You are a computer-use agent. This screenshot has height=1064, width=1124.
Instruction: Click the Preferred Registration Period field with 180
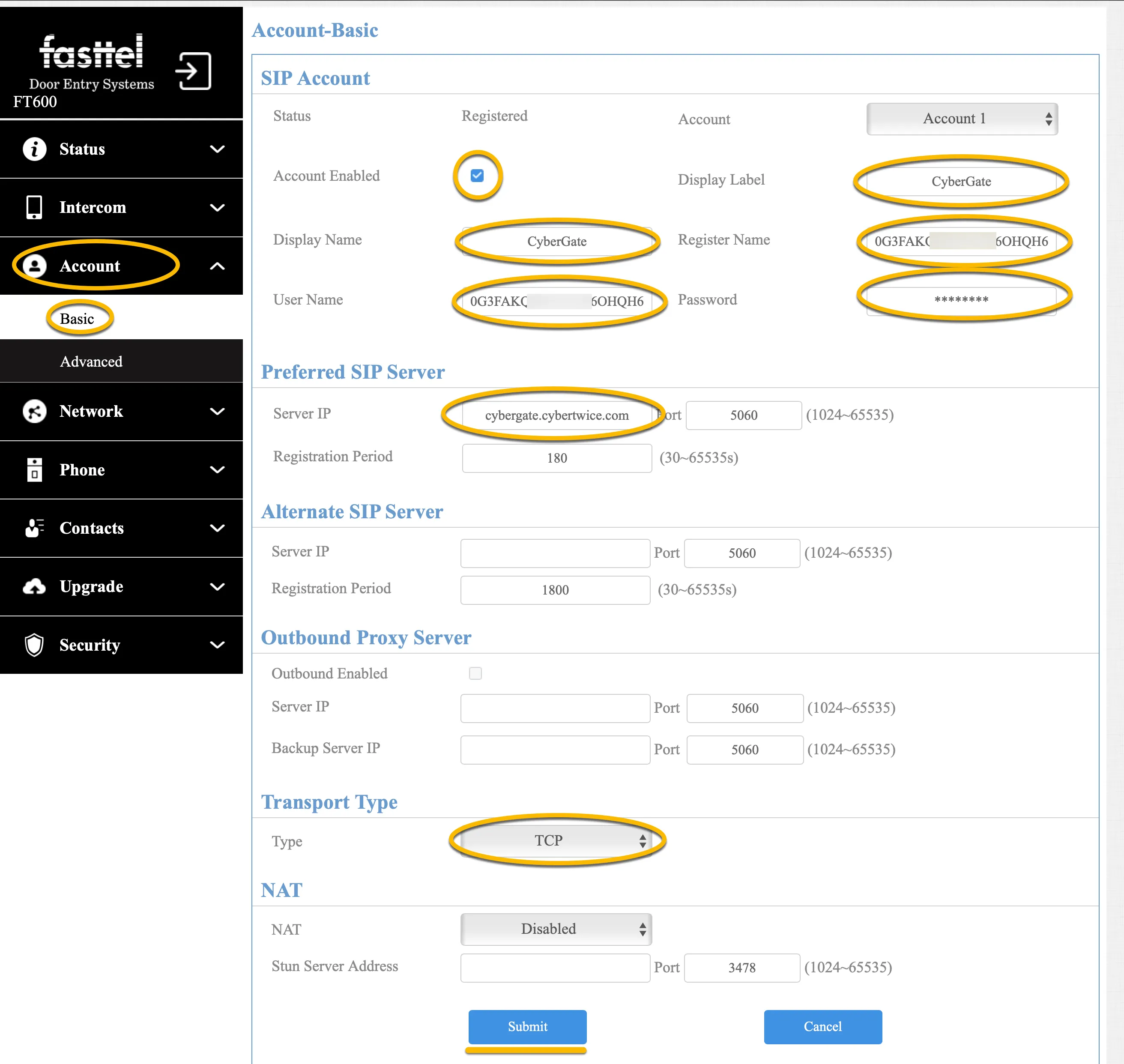(557, 458)
